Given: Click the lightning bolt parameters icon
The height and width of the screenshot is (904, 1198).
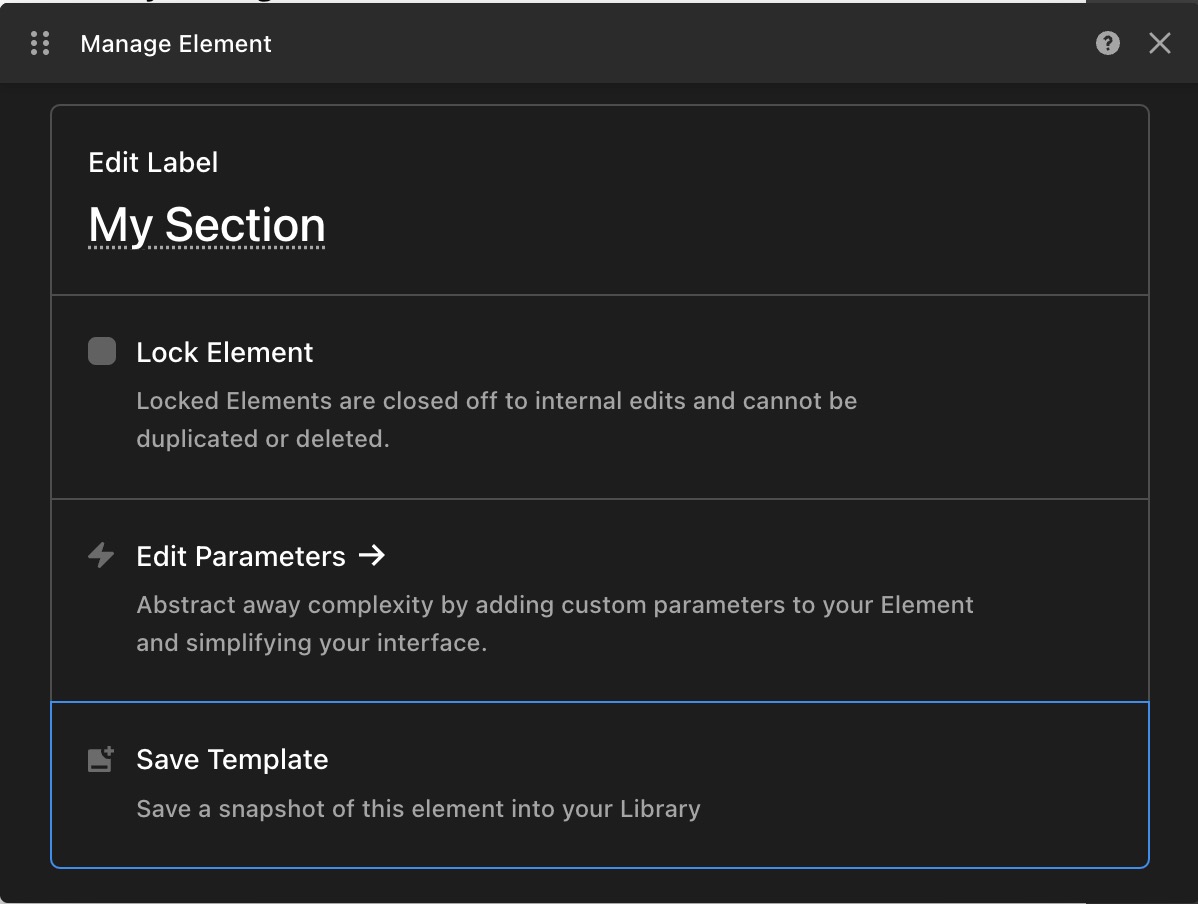Looking at the screenshot, I should pyautogui.click(x=101, y=556).
